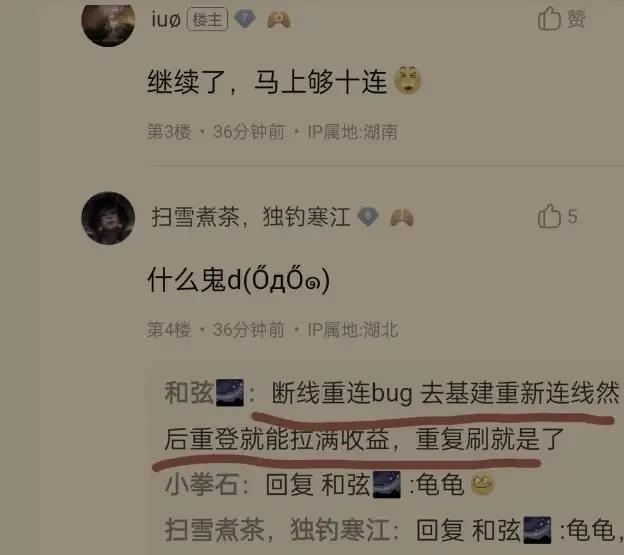
Task: Click the smiley emoji after 龟龟
Action: tap(482, 485)
